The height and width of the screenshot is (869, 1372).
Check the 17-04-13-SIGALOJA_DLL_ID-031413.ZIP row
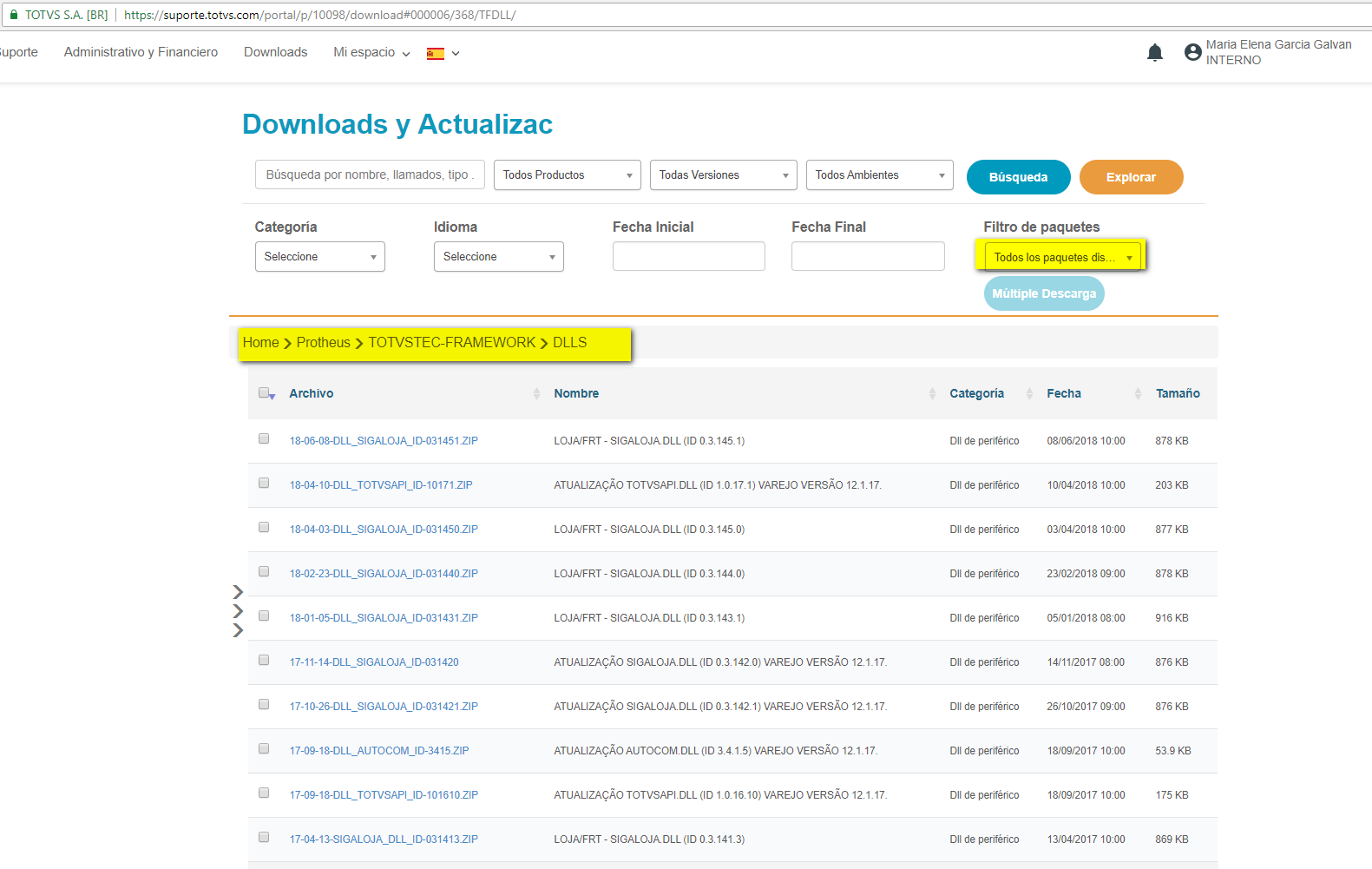pos(264,837)
